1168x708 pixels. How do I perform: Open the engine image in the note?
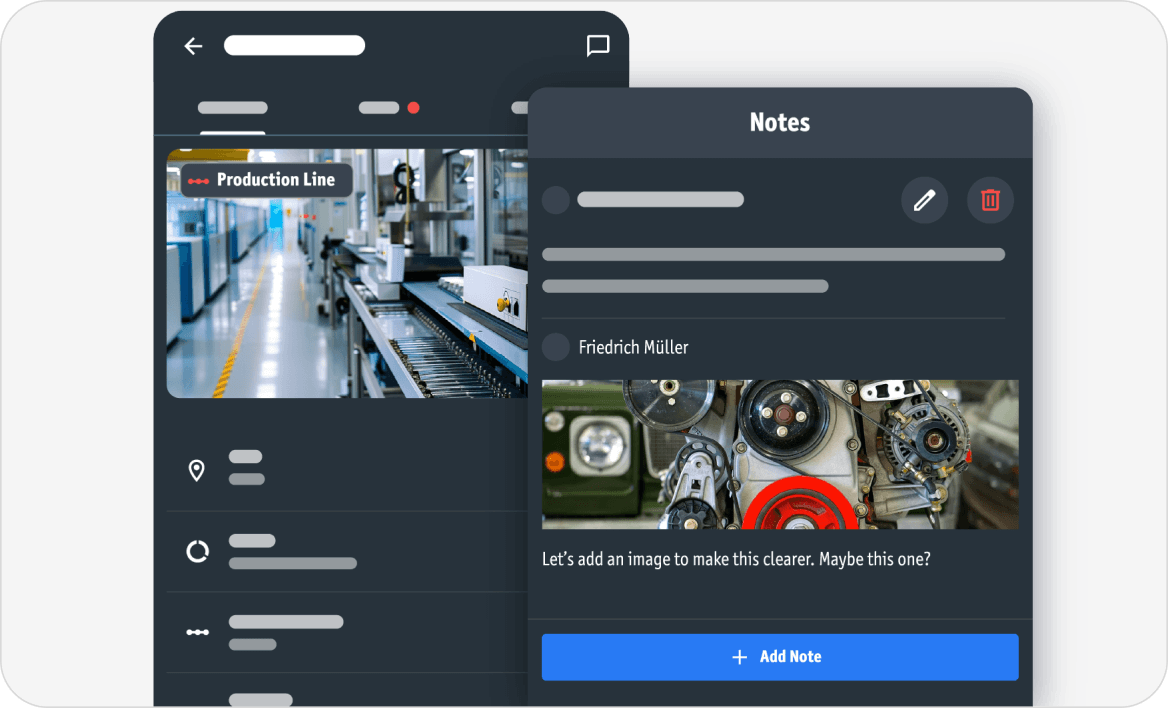coord(780,454)
